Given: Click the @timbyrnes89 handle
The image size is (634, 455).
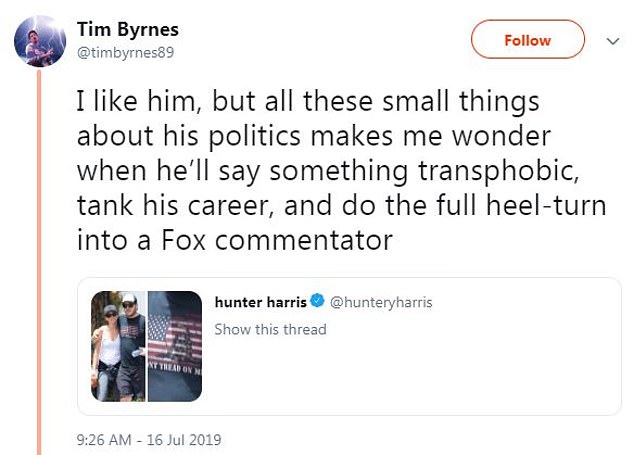Looking at the screenshot, I should point(125,52).
